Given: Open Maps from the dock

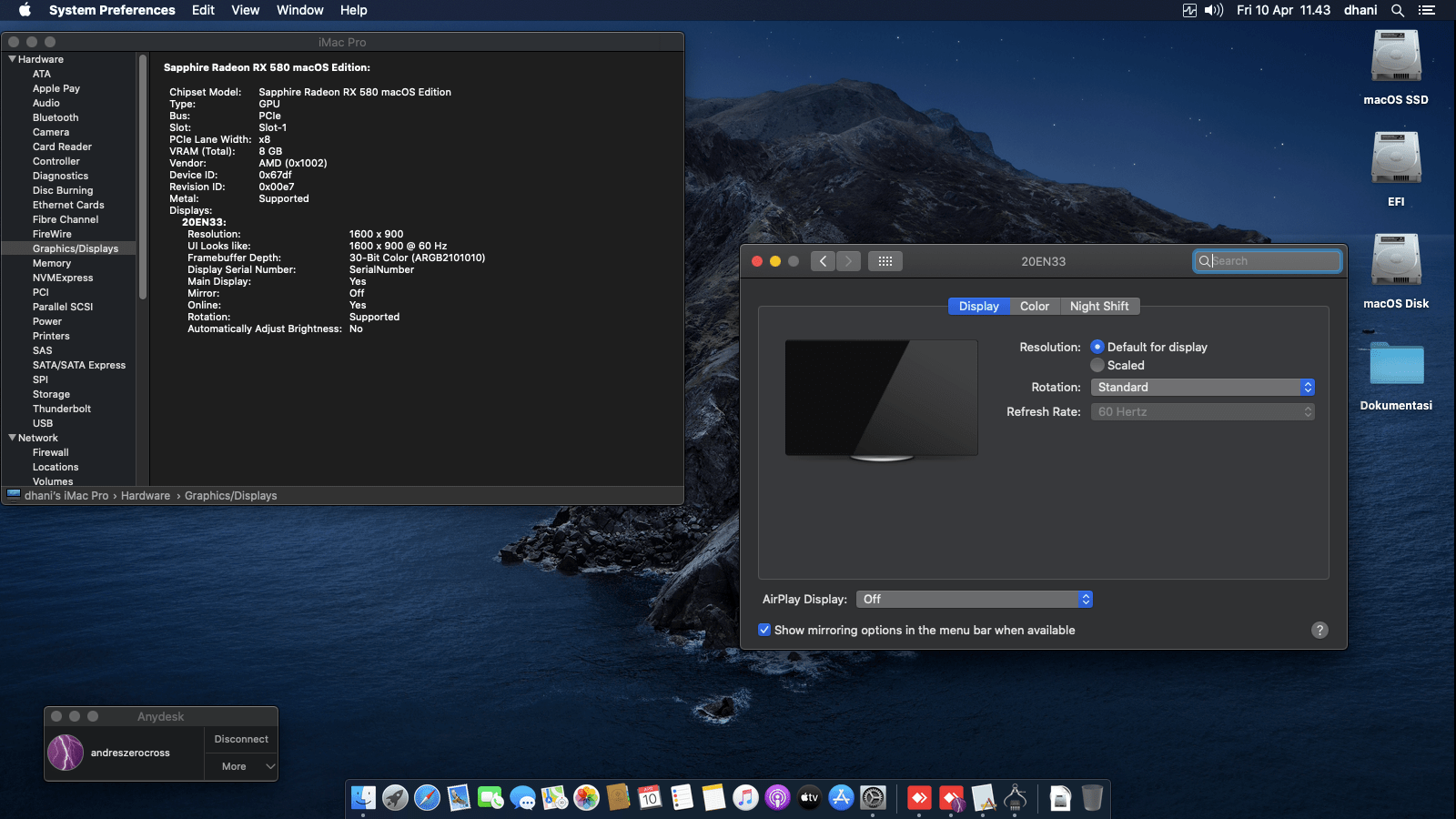Looking at the screenshot, I should pyautogui.click(x=554, y=798).
